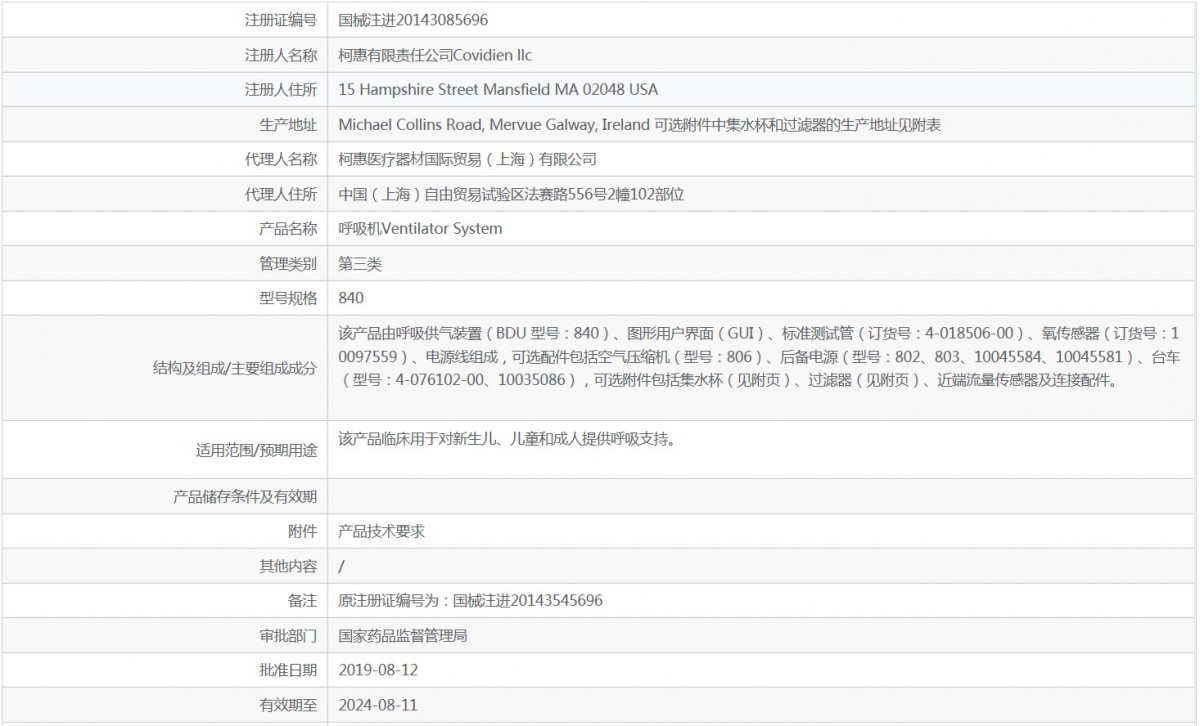Screen dimensions: 1200x726
Task: Click the 注册人住所 label
Action: (x=280, y=89)
